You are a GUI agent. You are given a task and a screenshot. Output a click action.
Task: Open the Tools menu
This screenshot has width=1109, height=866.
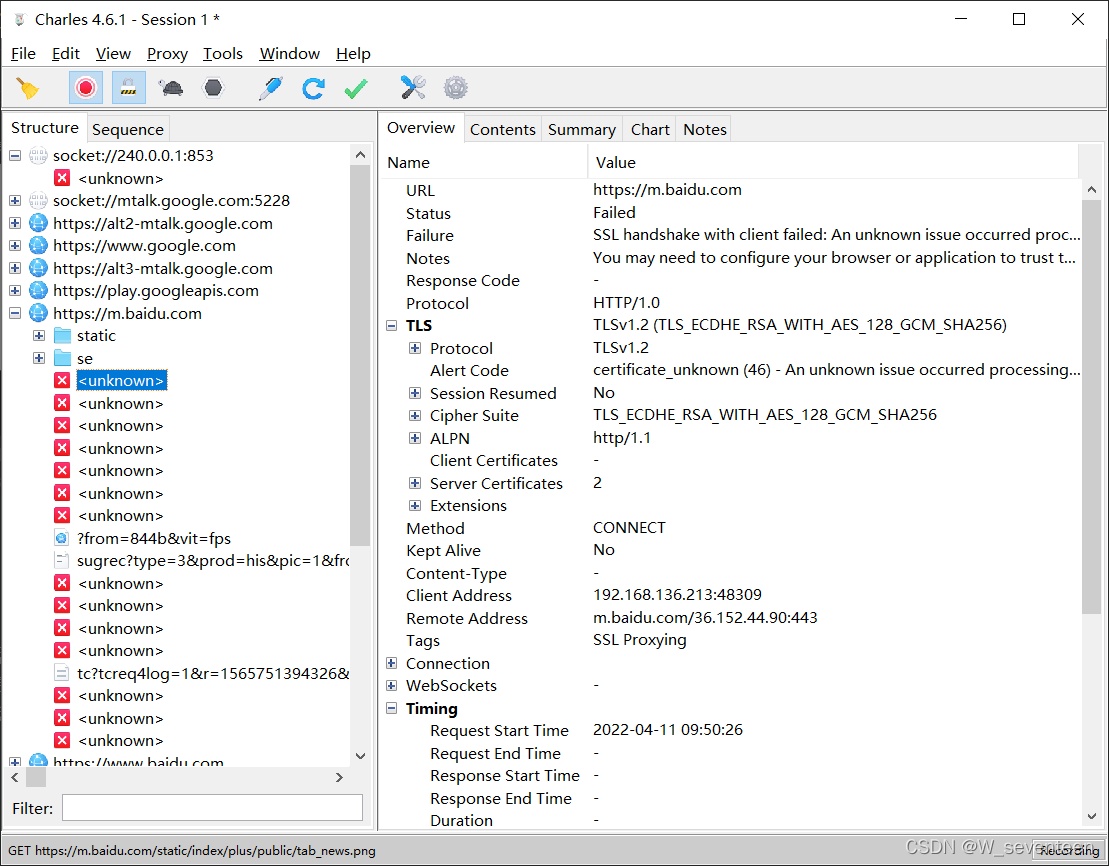(223, 54)
